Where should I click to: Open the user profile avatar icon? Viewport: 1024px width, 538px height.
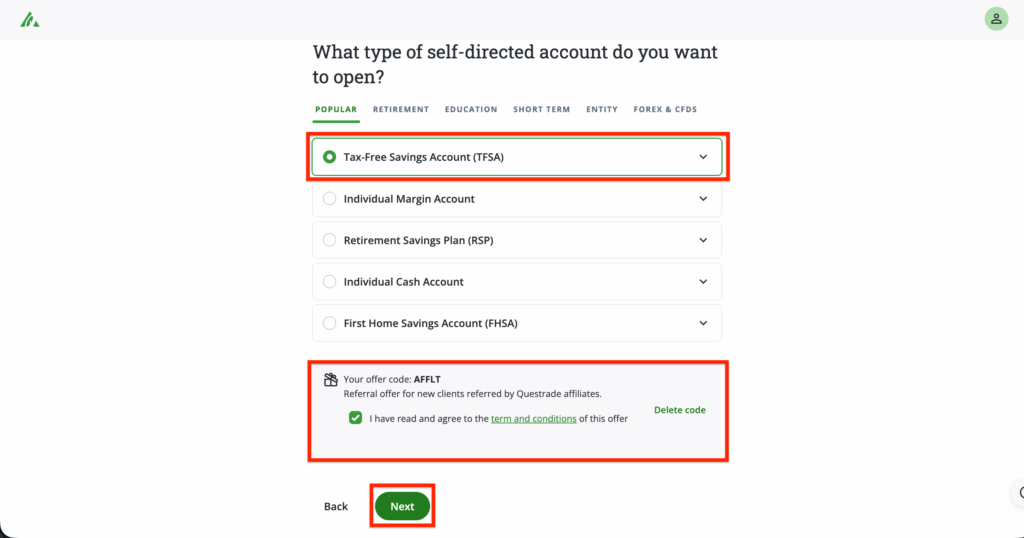pos(996,19)
